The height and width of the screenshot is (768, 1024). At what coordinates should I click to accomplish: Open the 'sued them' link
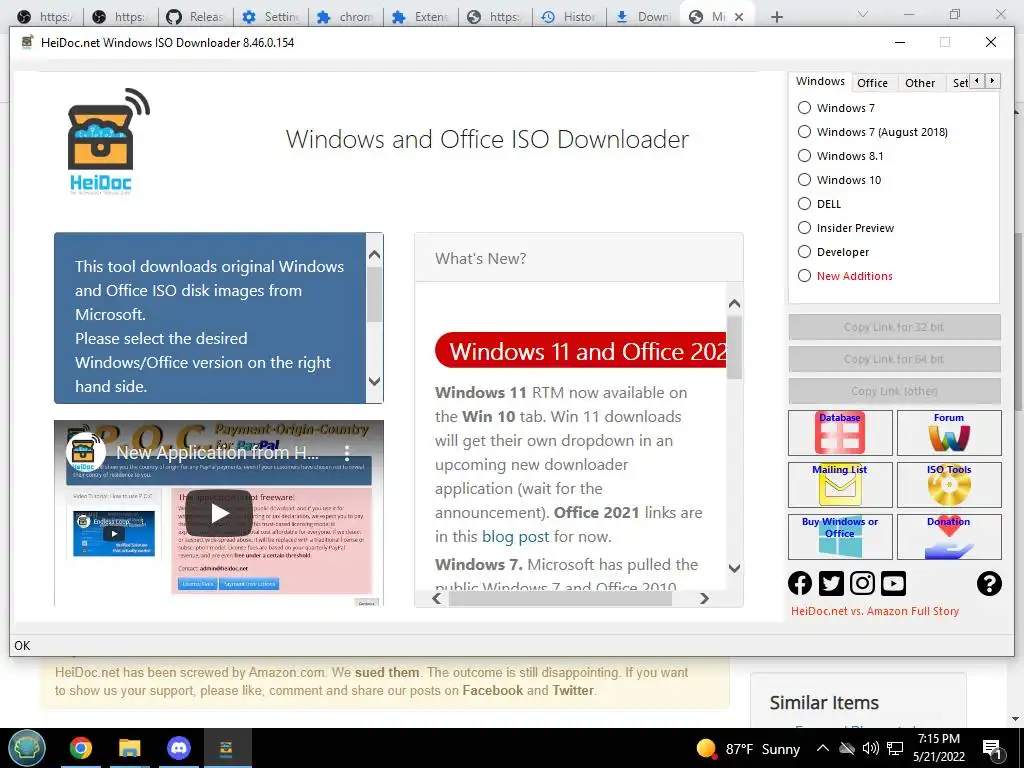click(x=387, y=672)
